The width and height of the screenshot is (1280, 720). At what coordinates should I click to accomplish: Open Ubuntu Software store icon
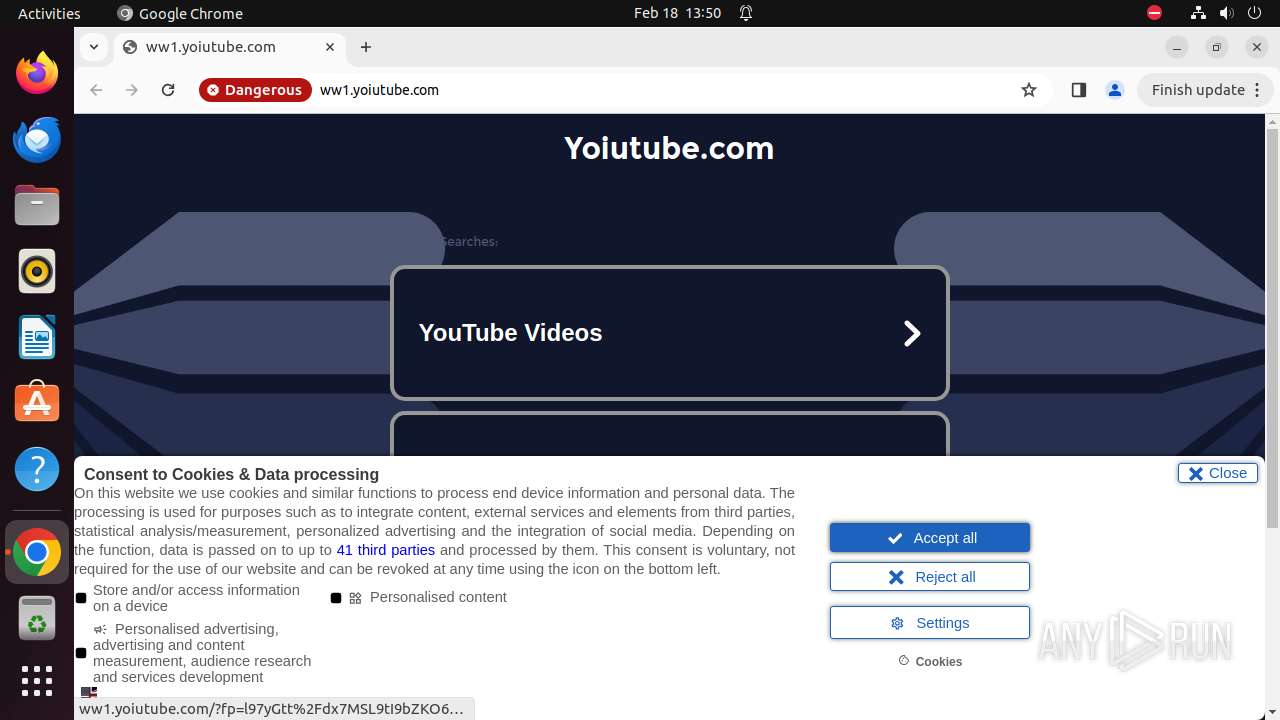pyautogui.click(x=37, y=403)
